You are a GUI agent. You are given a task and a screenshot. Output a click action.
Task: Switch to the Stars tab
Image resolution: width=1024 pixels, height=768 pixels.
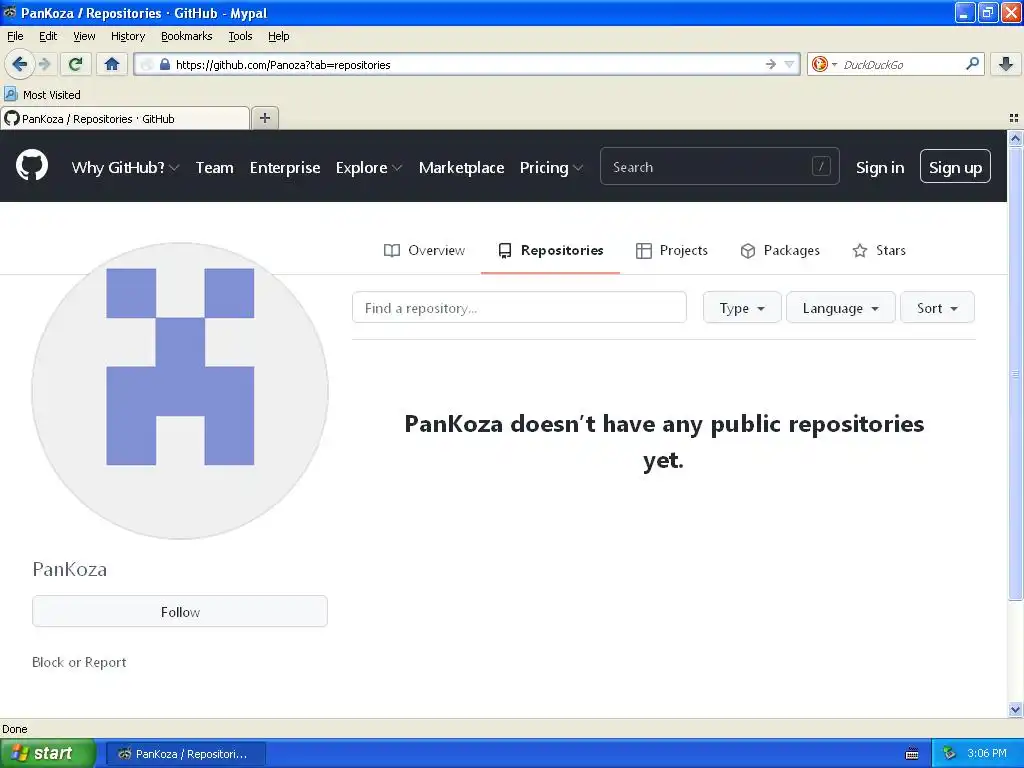(879, 250)
